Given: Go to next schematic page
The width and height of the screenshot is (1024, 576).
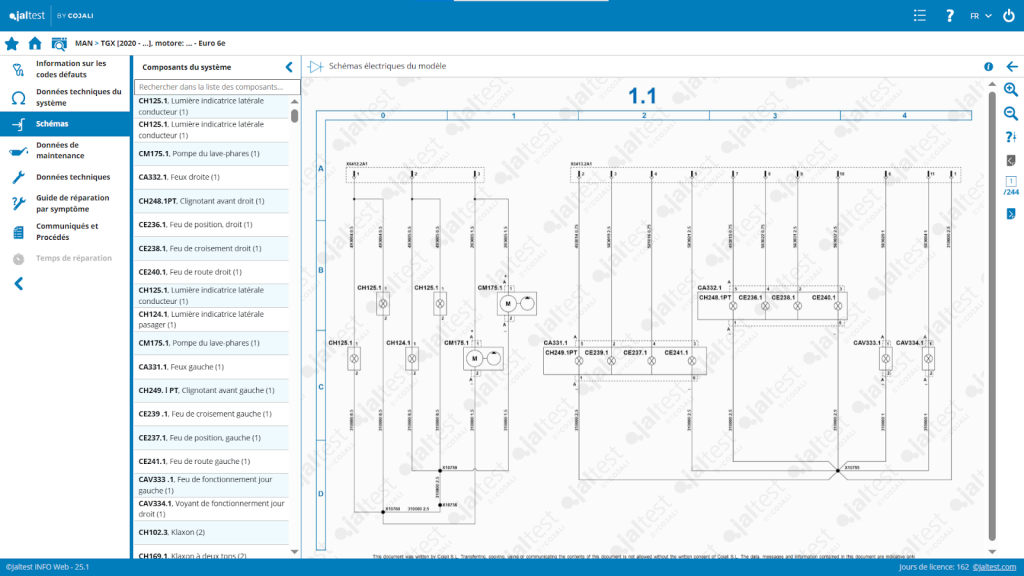Looking at the screenshot, I should [x=1010, y=213].
